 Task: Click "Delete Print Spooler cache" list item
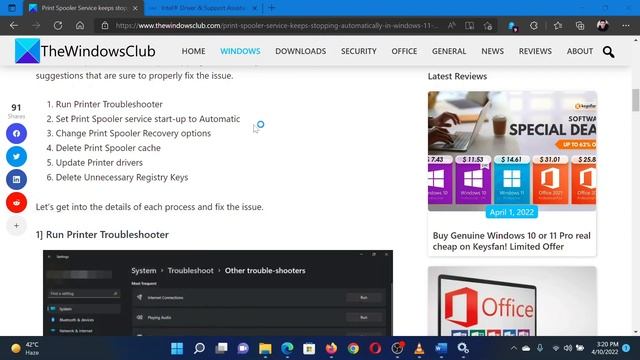[x=108, y=148]
